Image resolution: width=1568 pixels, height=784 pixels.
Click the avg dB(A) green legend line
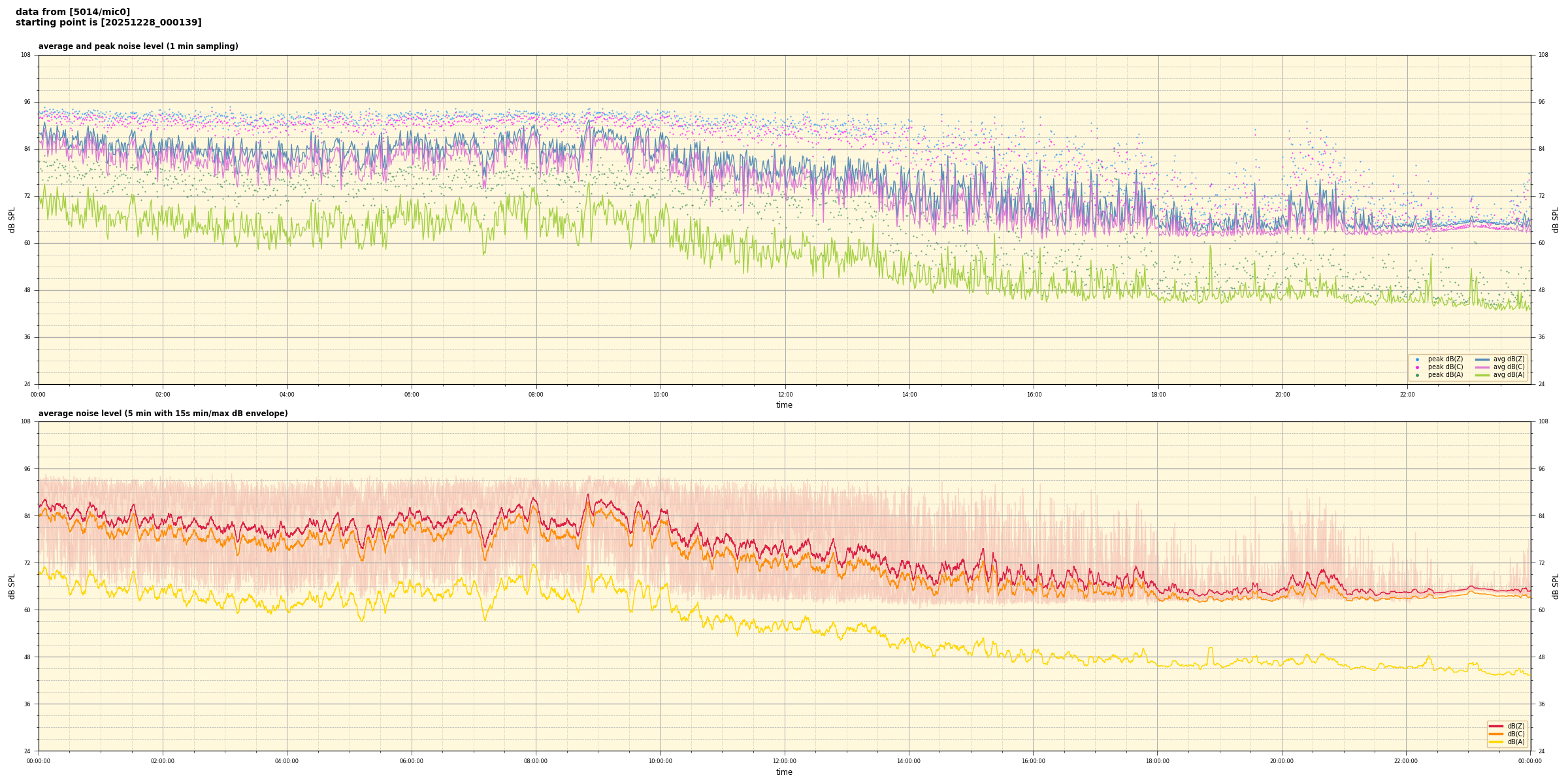coord(1482,375)
